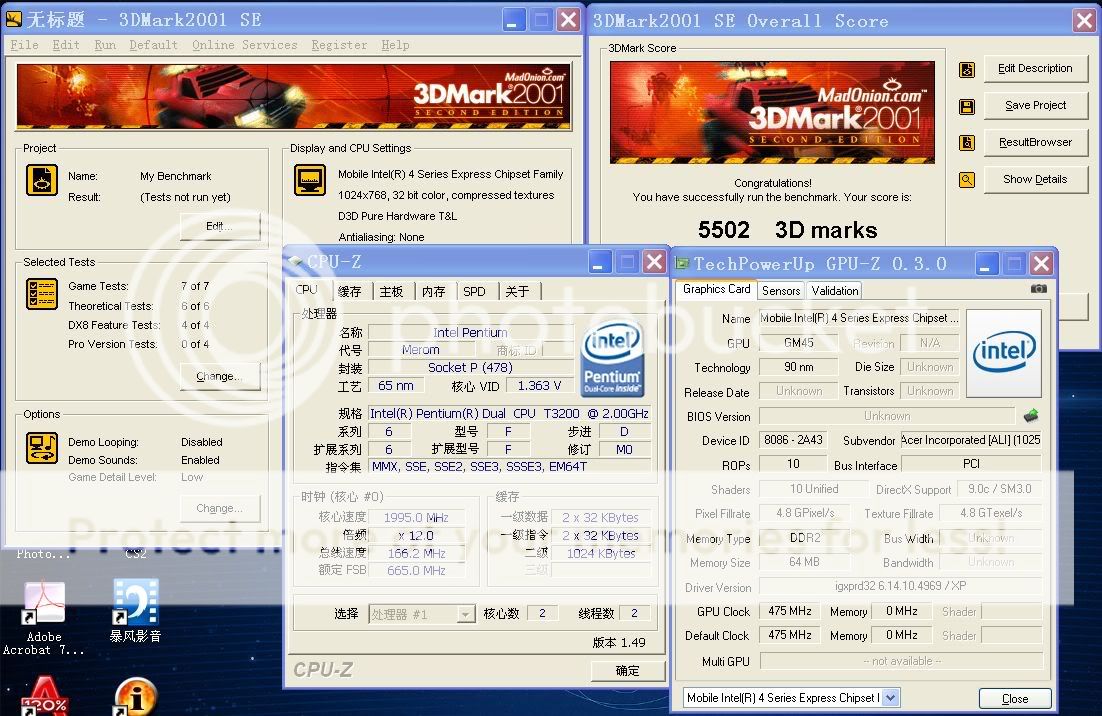The height and width of the screenshot is (716, 1102).
Task: Click the monitor icon in Display and CPU Settings
Action: (x=310, y=181)
